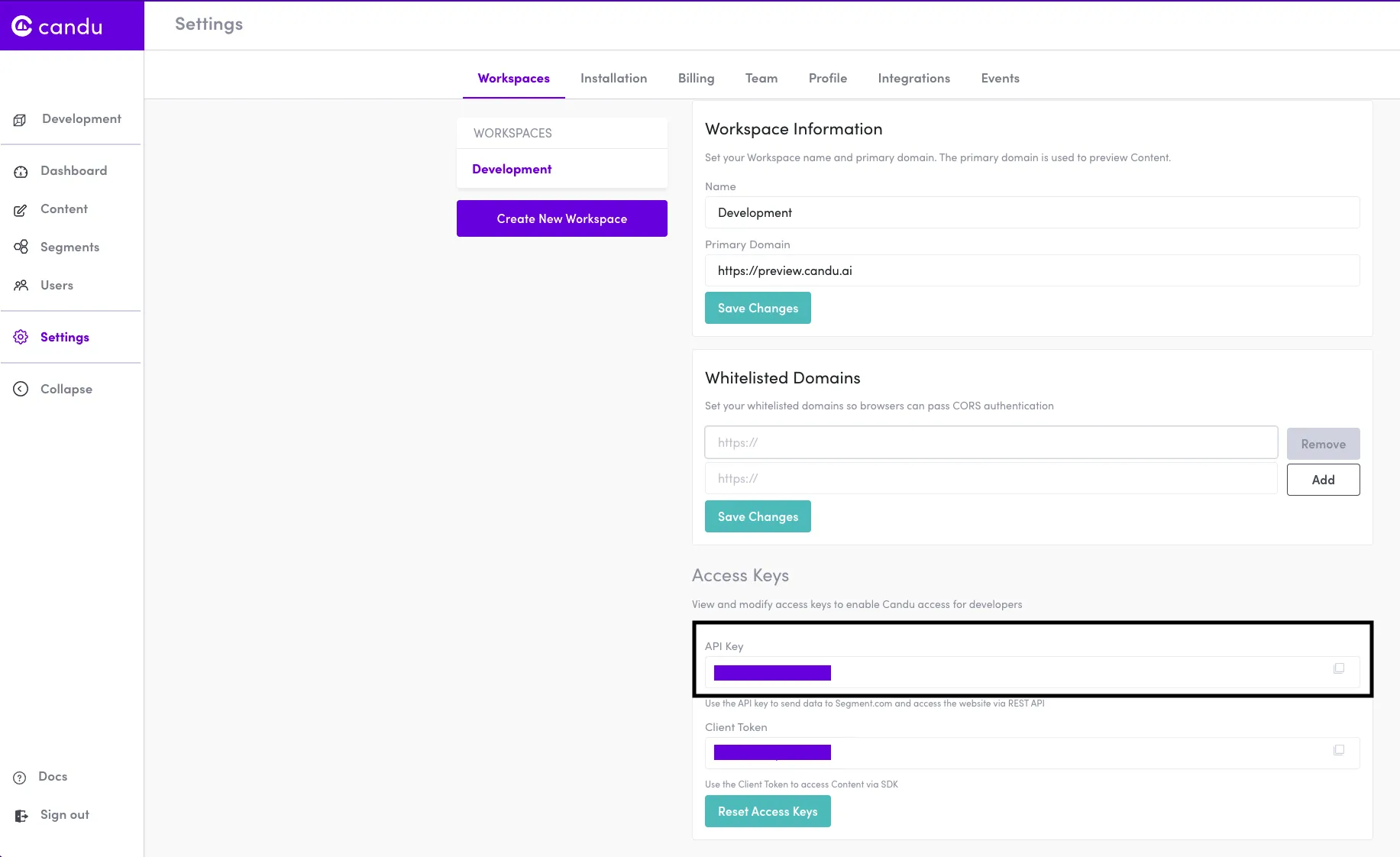Open the Events tab
The height and width of the screenshot is (857, 1400).
(x=1000, y=78)
